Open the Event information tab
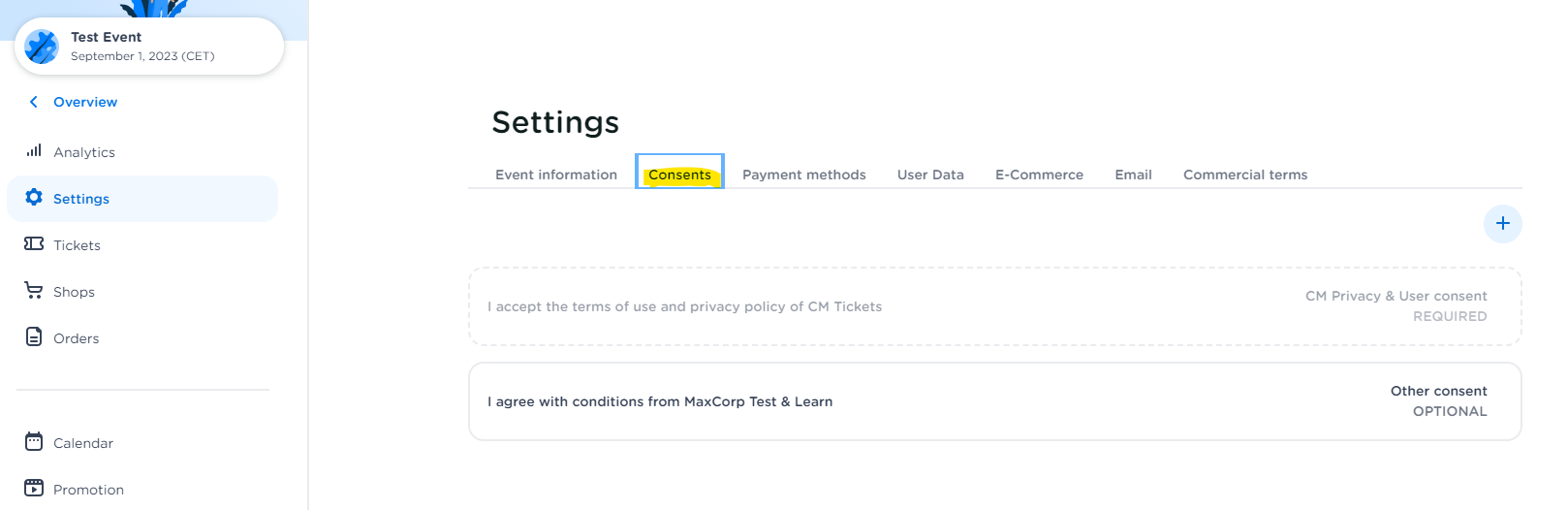The width and height of the screenshot is (1568, 510). (556, 175)
